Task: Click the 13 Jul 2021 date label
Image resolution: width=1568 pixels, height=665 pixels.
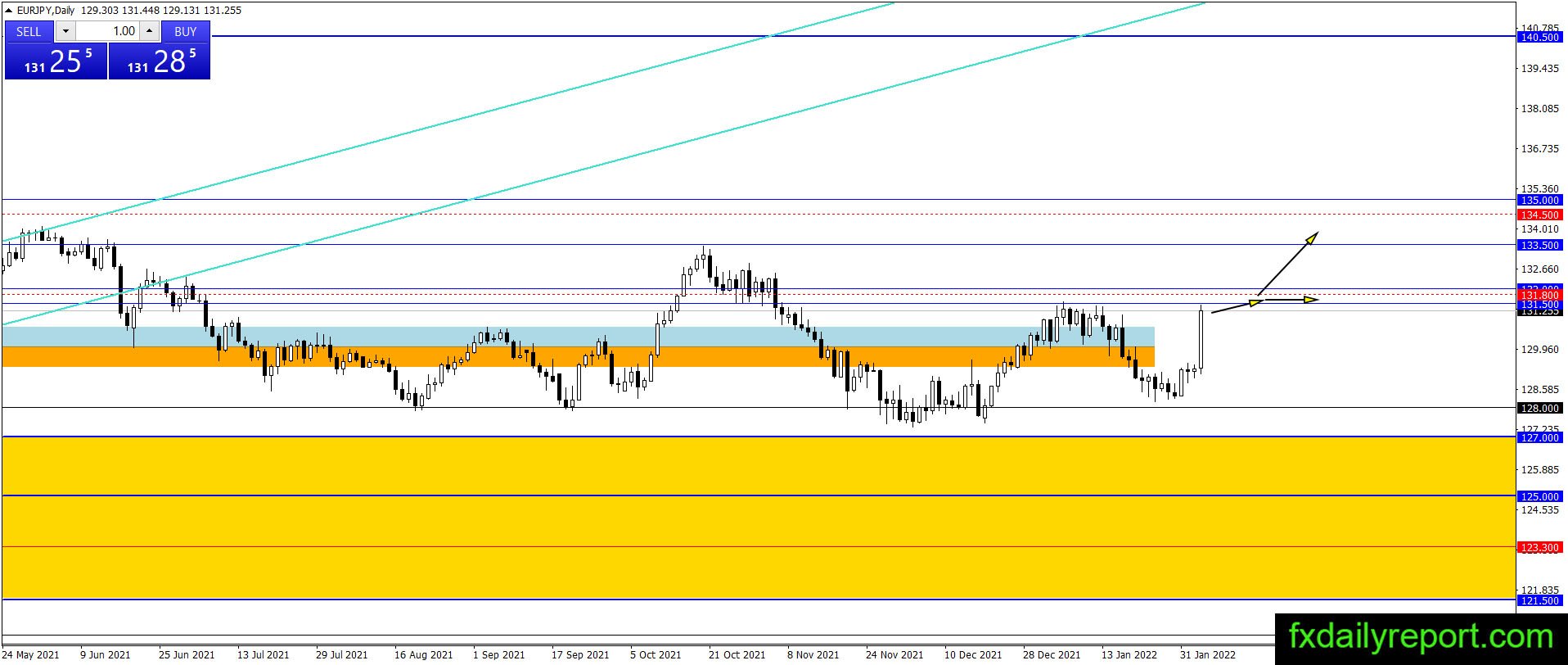Action: (264, 655)
